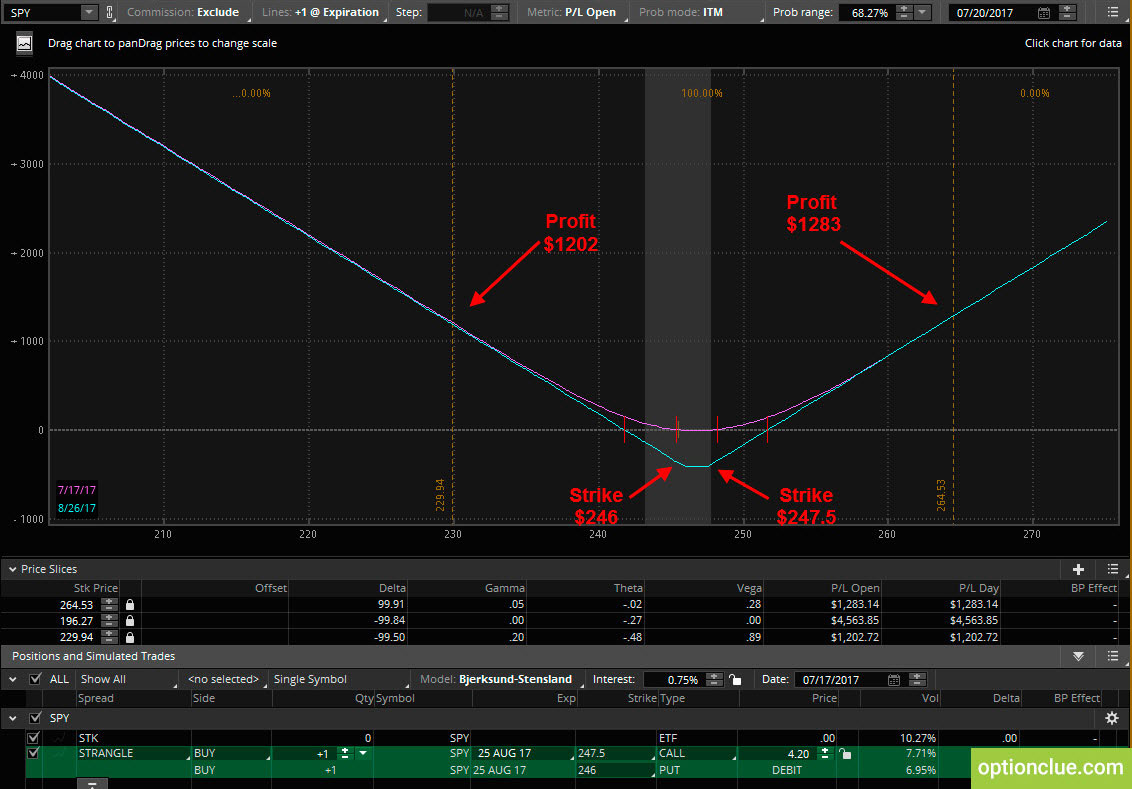1132x789 pixels.
Task: Click the Positions and Simulated Trades collapse arrow
Action: (1078, 656)
